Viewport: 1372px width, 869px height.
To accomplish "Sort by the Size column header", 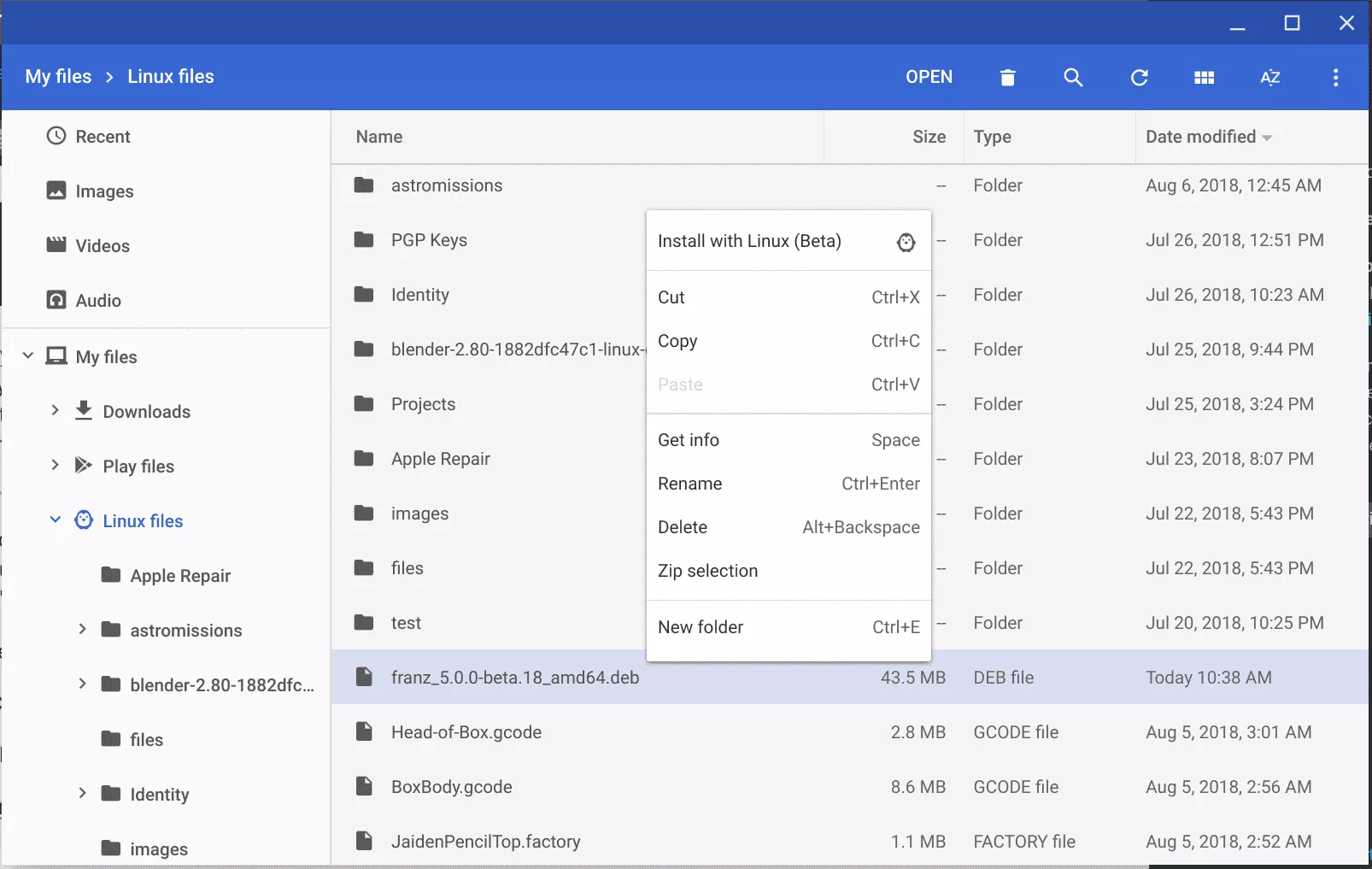I will pyautogui.click(x=929, y=137).
